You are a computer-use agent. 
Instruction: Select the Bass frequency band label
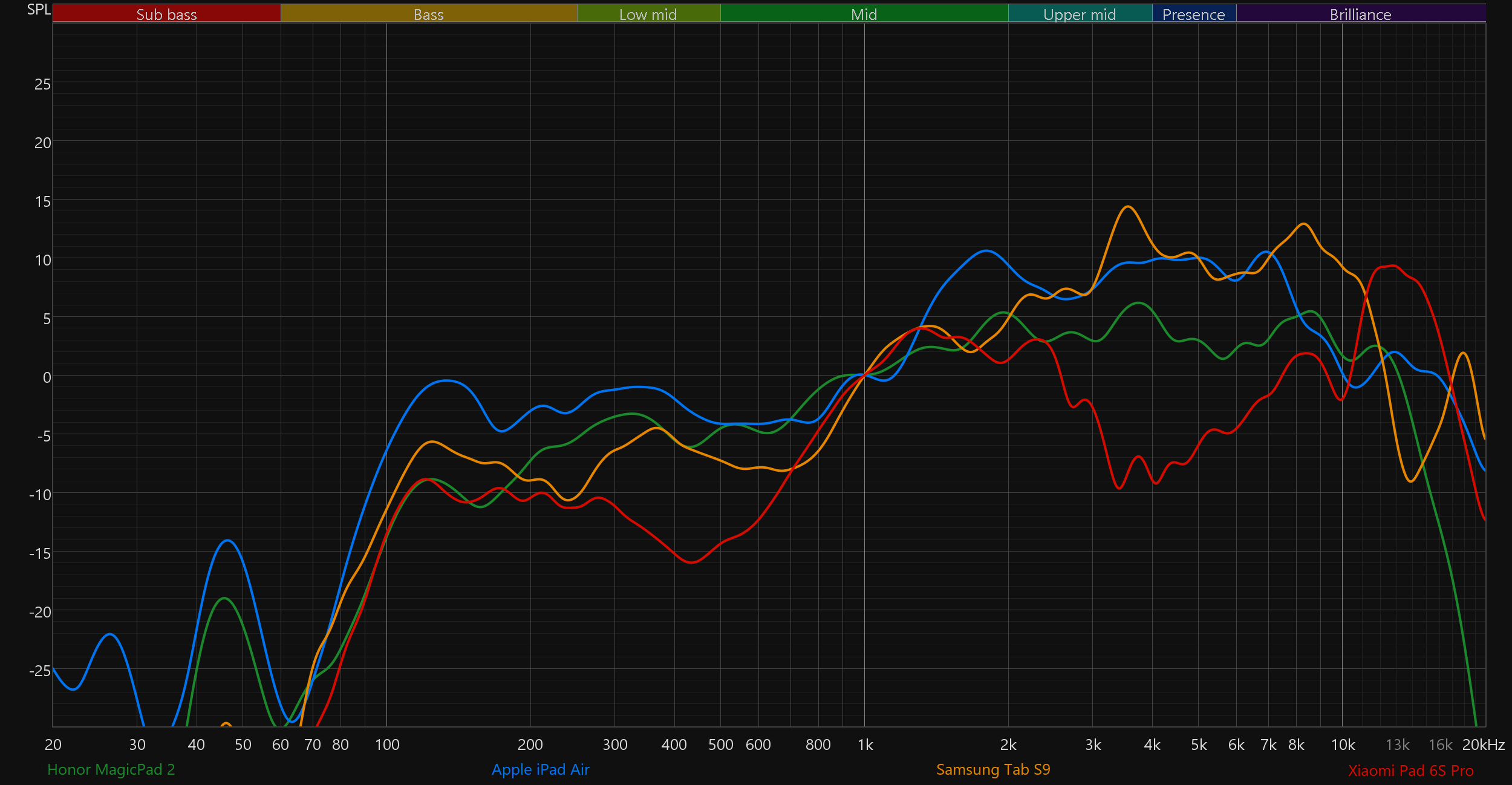coord(428,14)
